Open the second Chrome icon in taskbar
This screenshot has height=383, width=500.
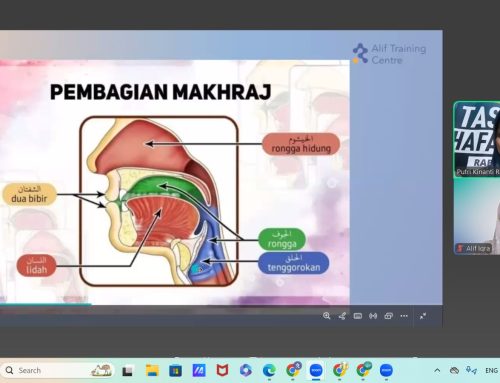click(x=340, y=370)
